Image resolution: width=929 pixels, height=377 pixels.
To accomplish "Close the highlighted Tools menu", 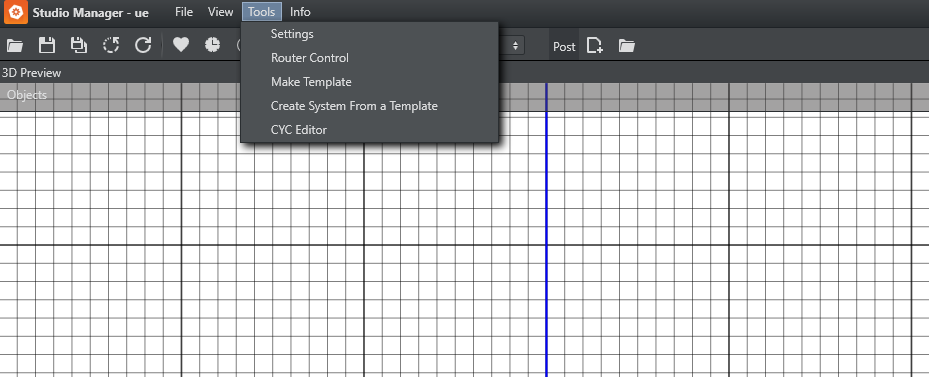I will (x=262, y=12).
